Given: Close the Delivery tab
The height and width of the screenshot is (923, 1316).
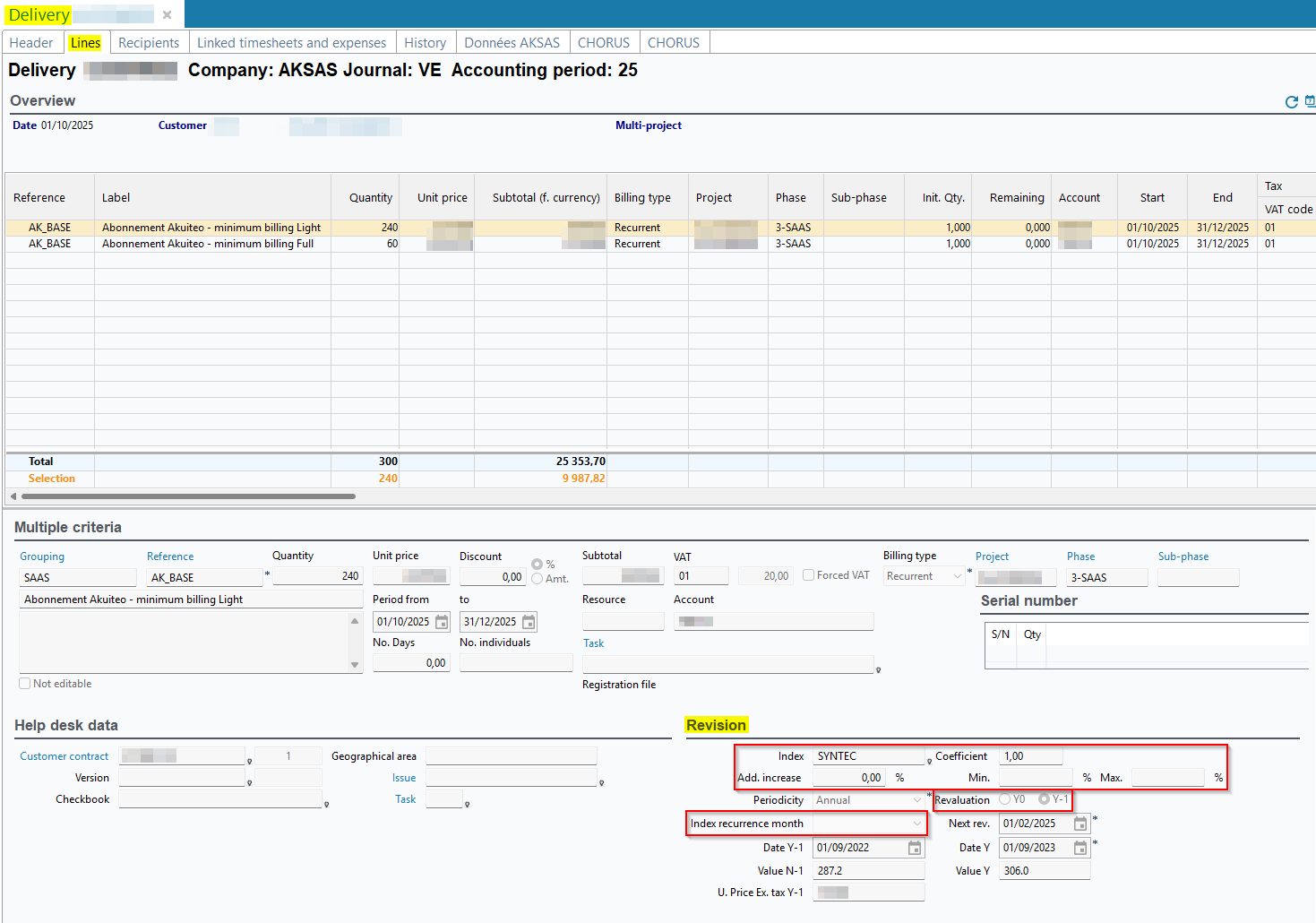Looking at the screenshot, I should [167, 14].
